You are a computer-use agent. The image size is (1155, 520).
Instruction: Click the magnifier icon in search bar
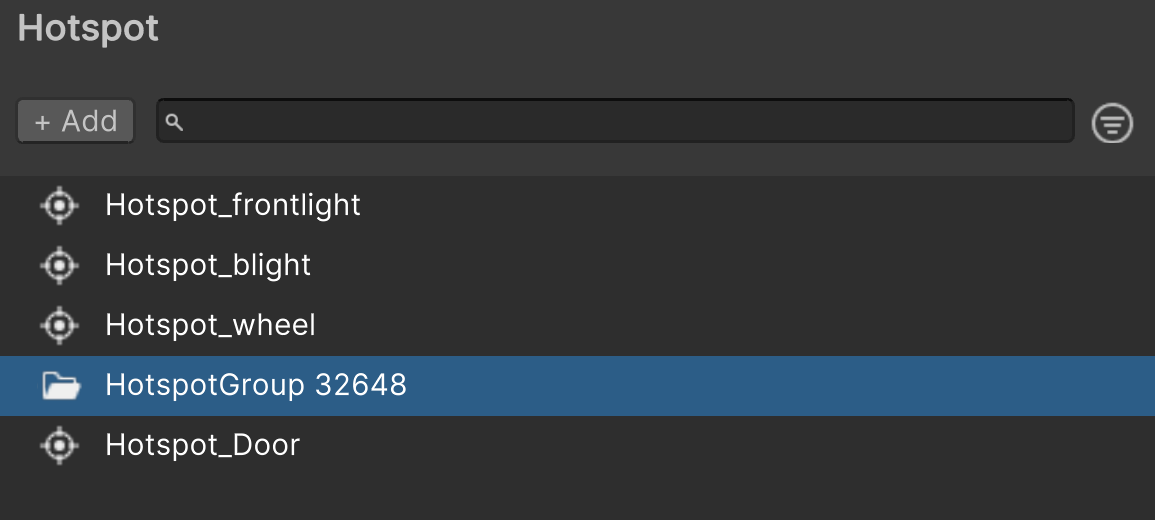174,122
